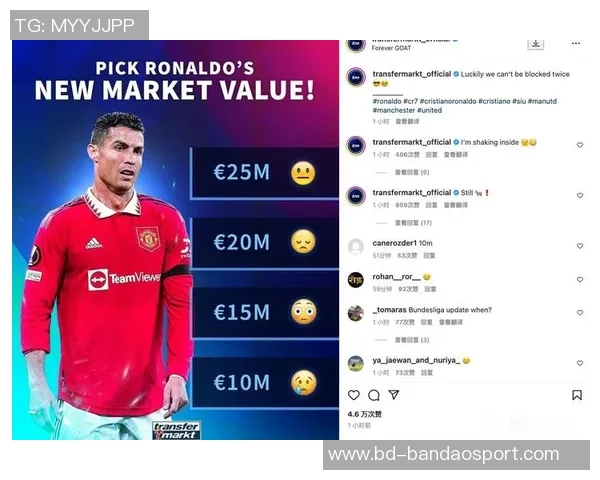The height and width of the screenshot is (480, 600).
Task: Like the "I'm shaking inside" comment
Action: coord(580,145)
